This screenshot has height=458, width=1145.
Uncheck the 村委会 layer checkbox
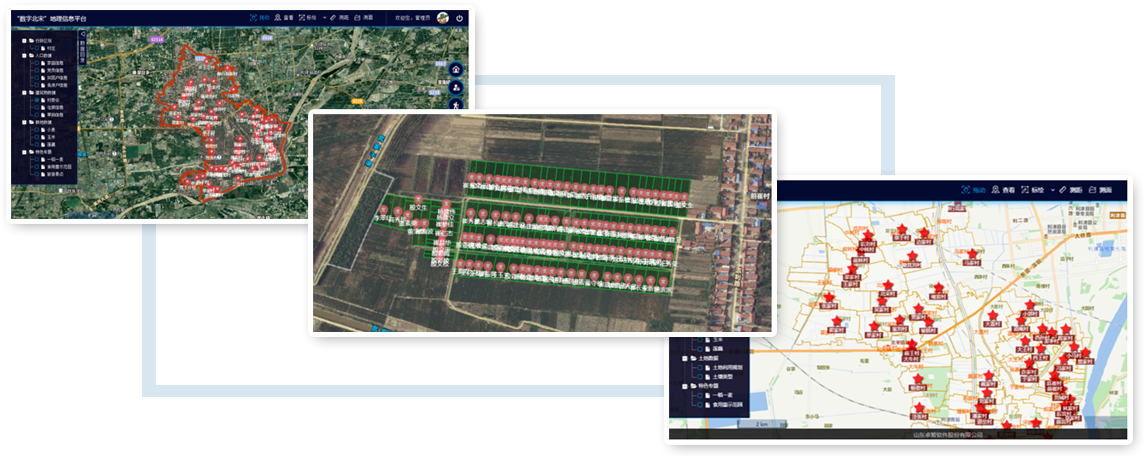click(37, 100)
